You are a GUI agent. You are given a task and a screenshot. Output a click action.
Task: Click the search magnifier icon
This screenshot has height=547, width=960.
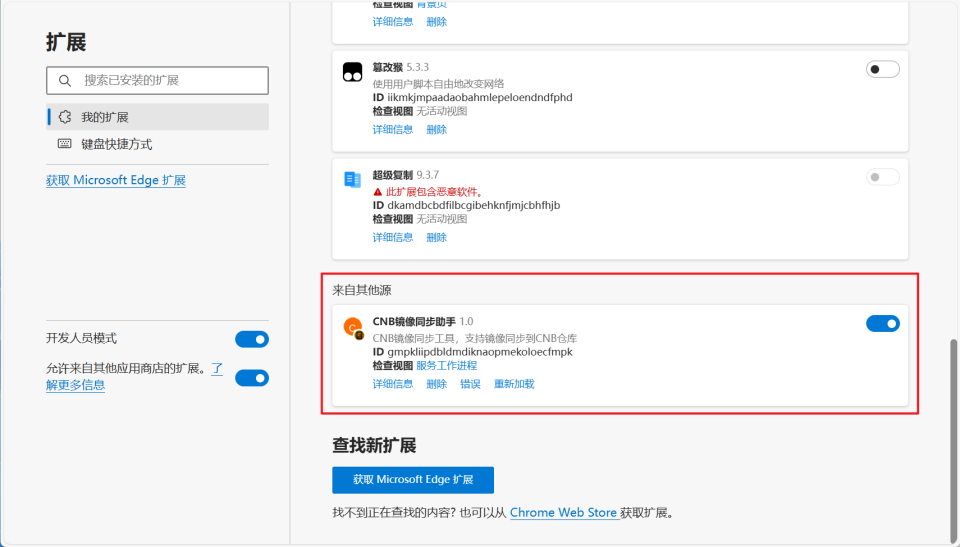(65, 80)
